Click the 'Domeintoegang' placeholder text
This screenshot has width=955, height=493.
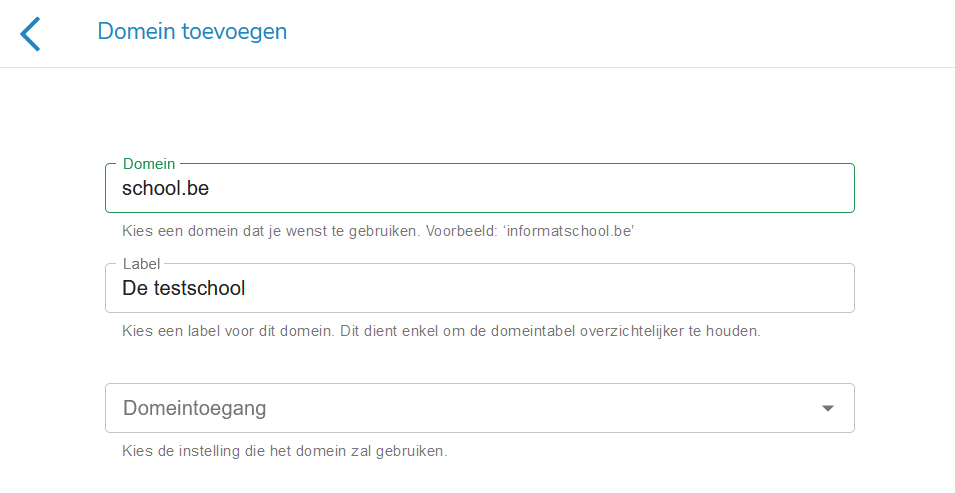(x=194, y=408)
